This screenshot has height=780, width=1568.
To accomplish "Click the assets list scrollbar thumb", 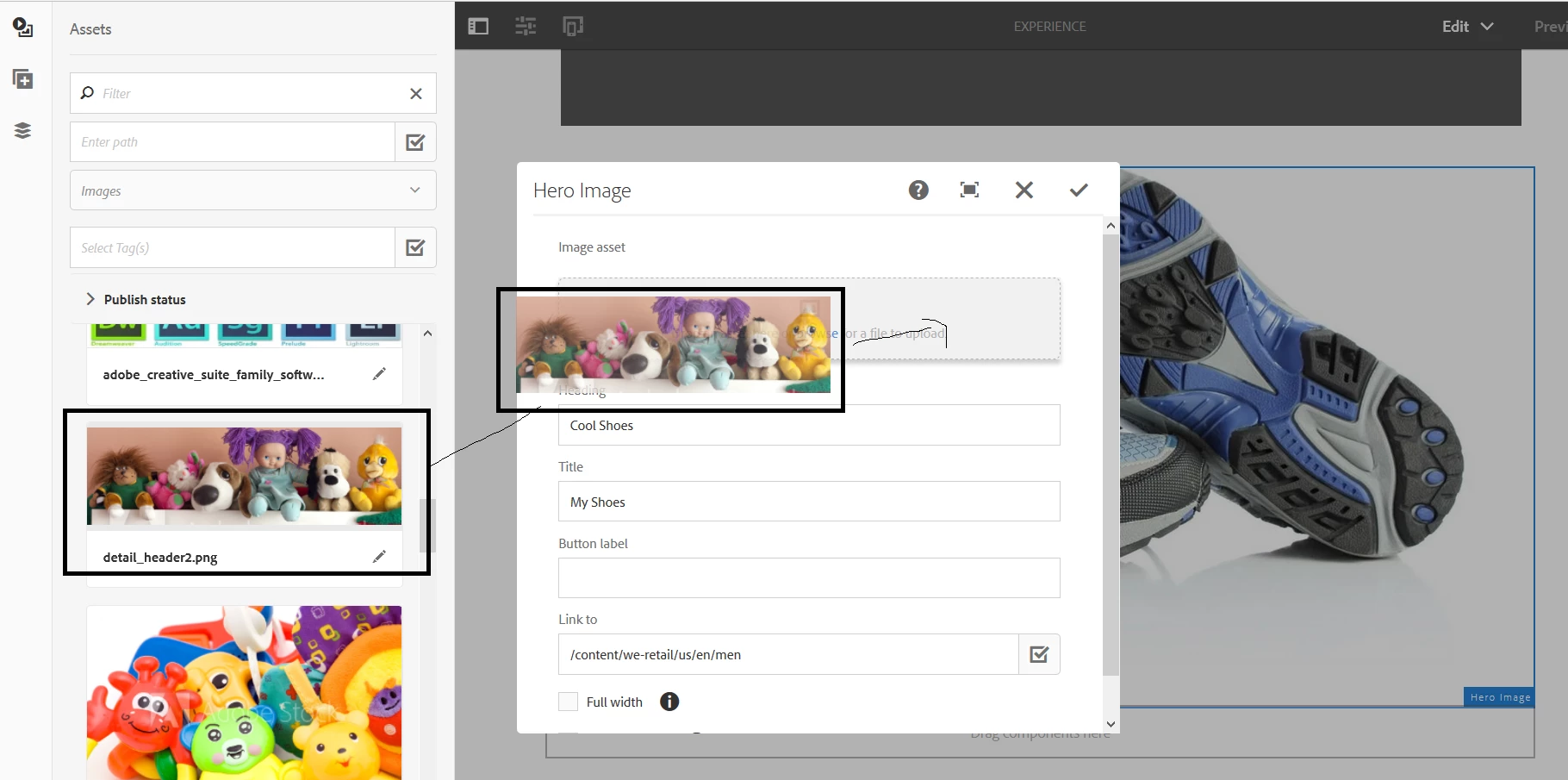I will (x=427, y=526).
